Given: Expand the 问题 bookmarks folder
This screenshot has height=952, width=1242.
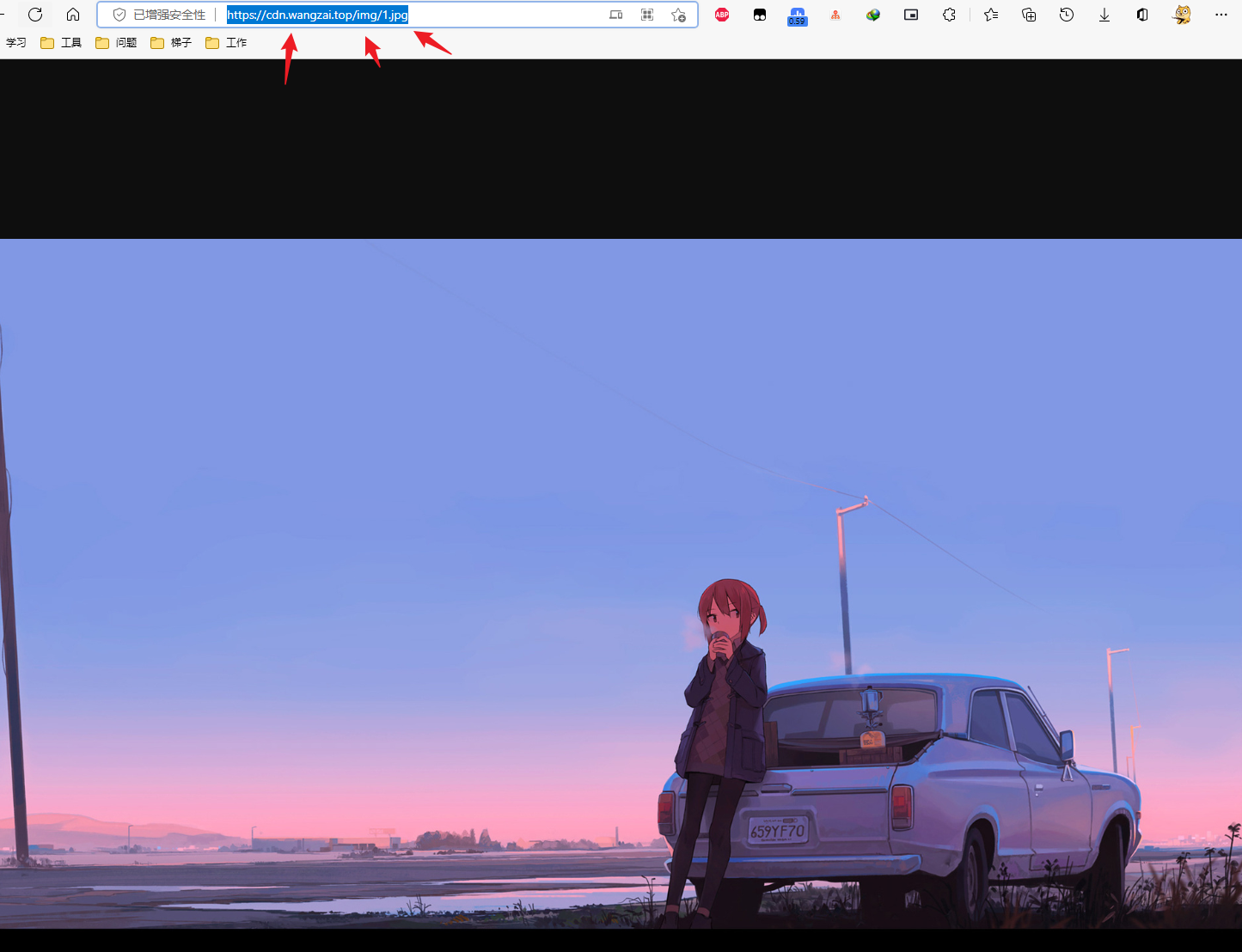Looking at the screenshot, I should [x=116, y=42].
